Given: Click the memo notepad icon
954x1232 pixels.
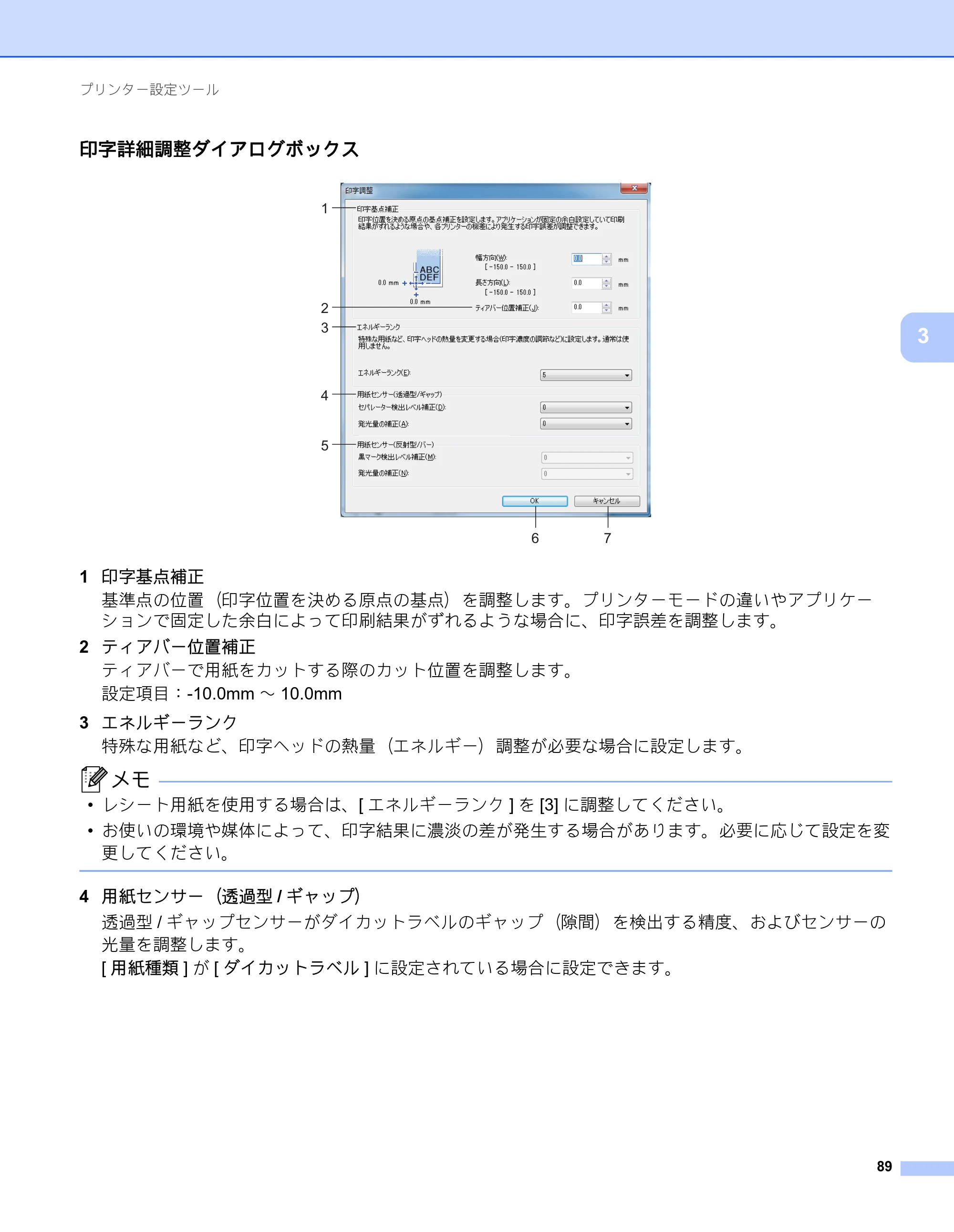Looking at the screenshot, I should (x=93, y=779).
